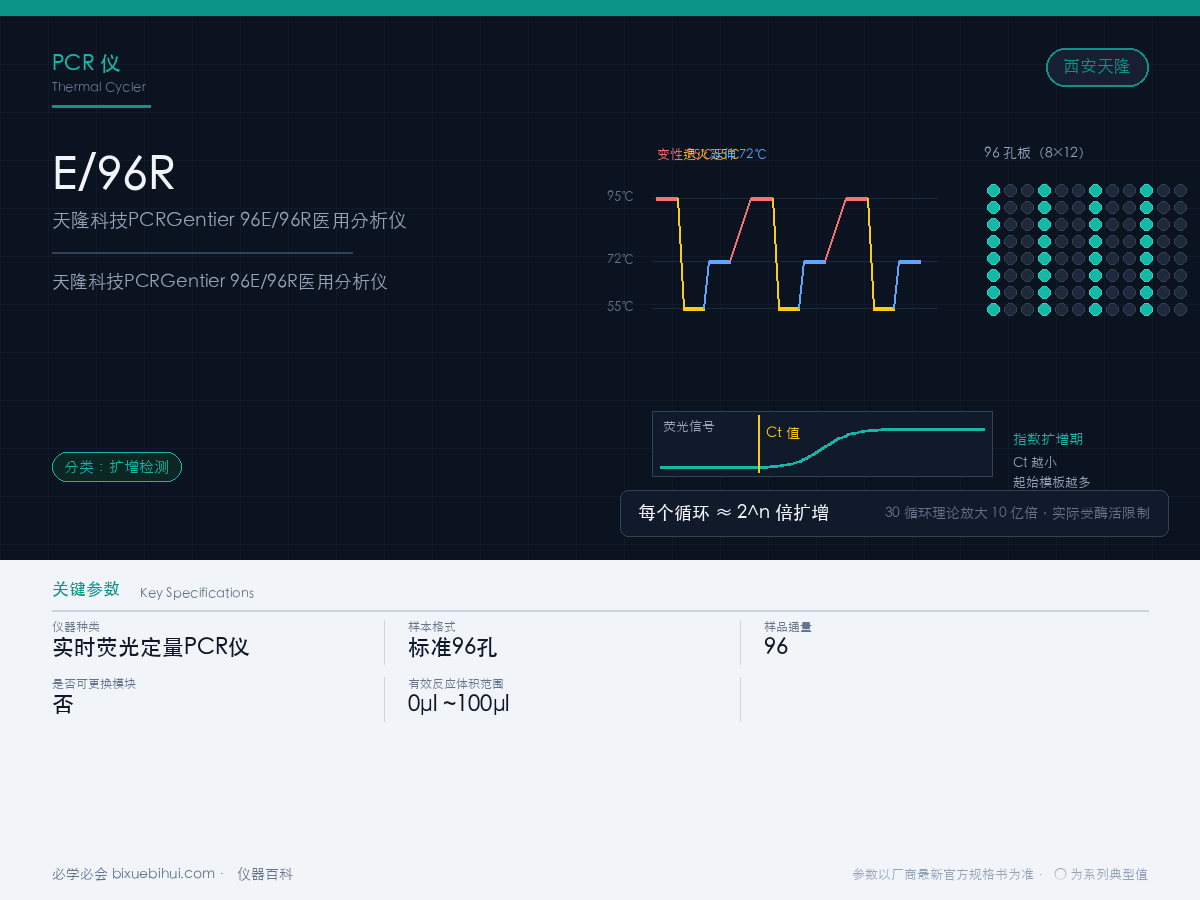Click the first yellow 55℃ annealing segment
Viewport: 1200px width, 900px height.
tap(694, 309)
